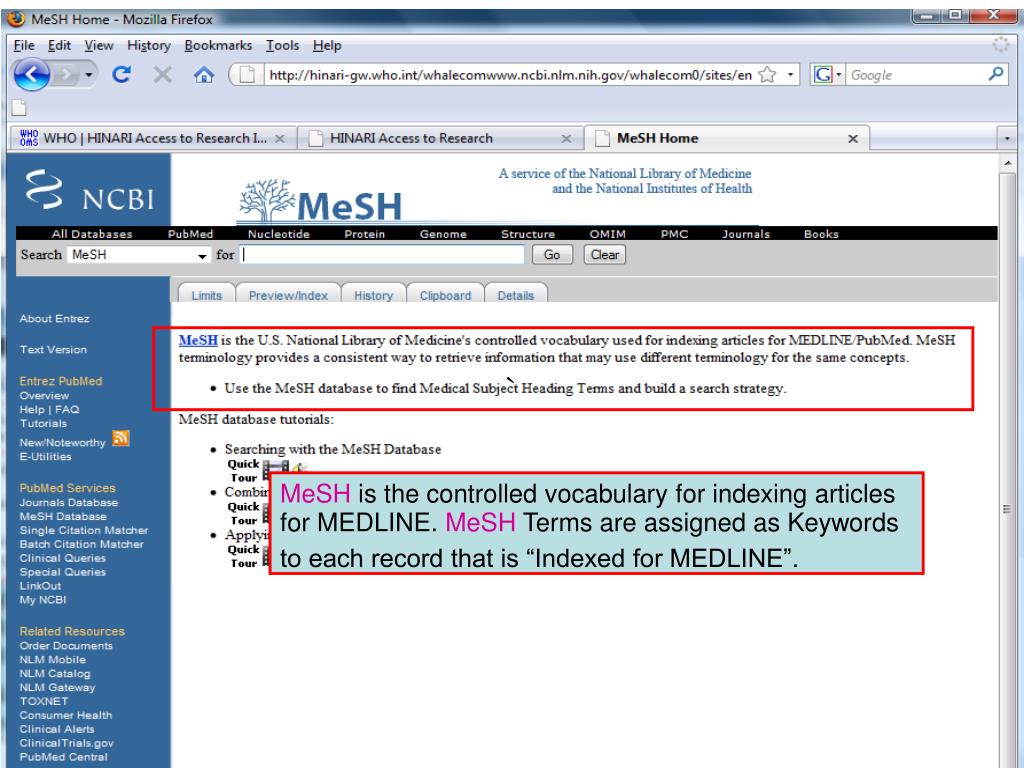Go to the browser Home icon
Image resolution: width=1024 pixels, height=768 pixels.
(204, 75)
